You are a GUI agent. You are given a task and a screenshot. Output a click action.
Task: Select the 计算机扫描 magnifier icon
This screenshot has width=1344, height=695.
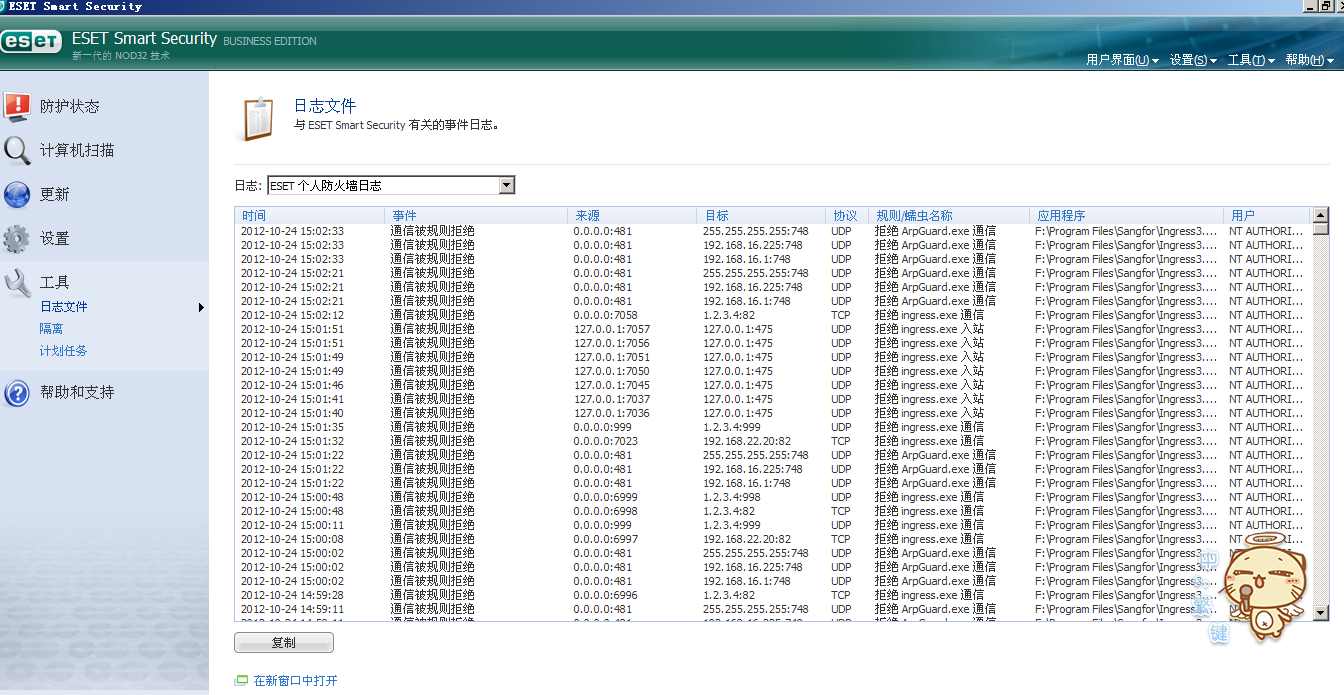click(17, 150)
